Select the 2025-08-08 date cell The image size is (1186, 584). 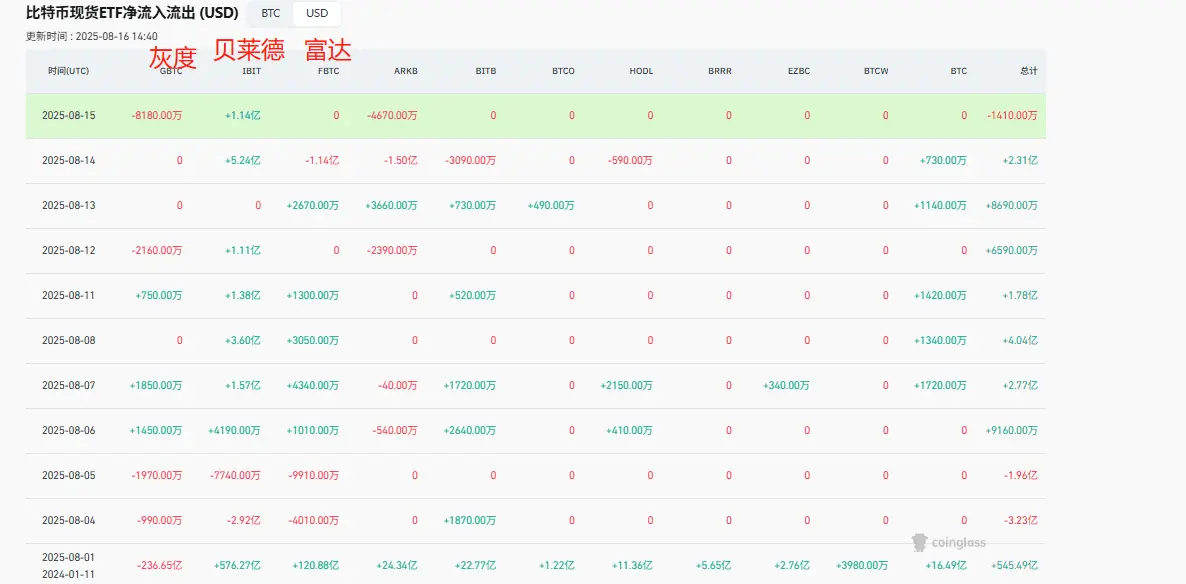coord(67,340)
